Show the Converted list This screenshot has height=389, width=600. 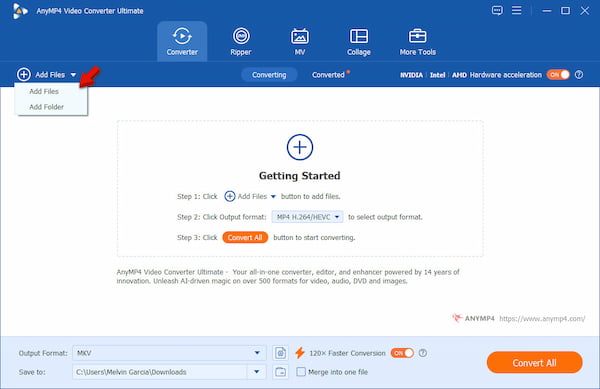tap(328, 75)
